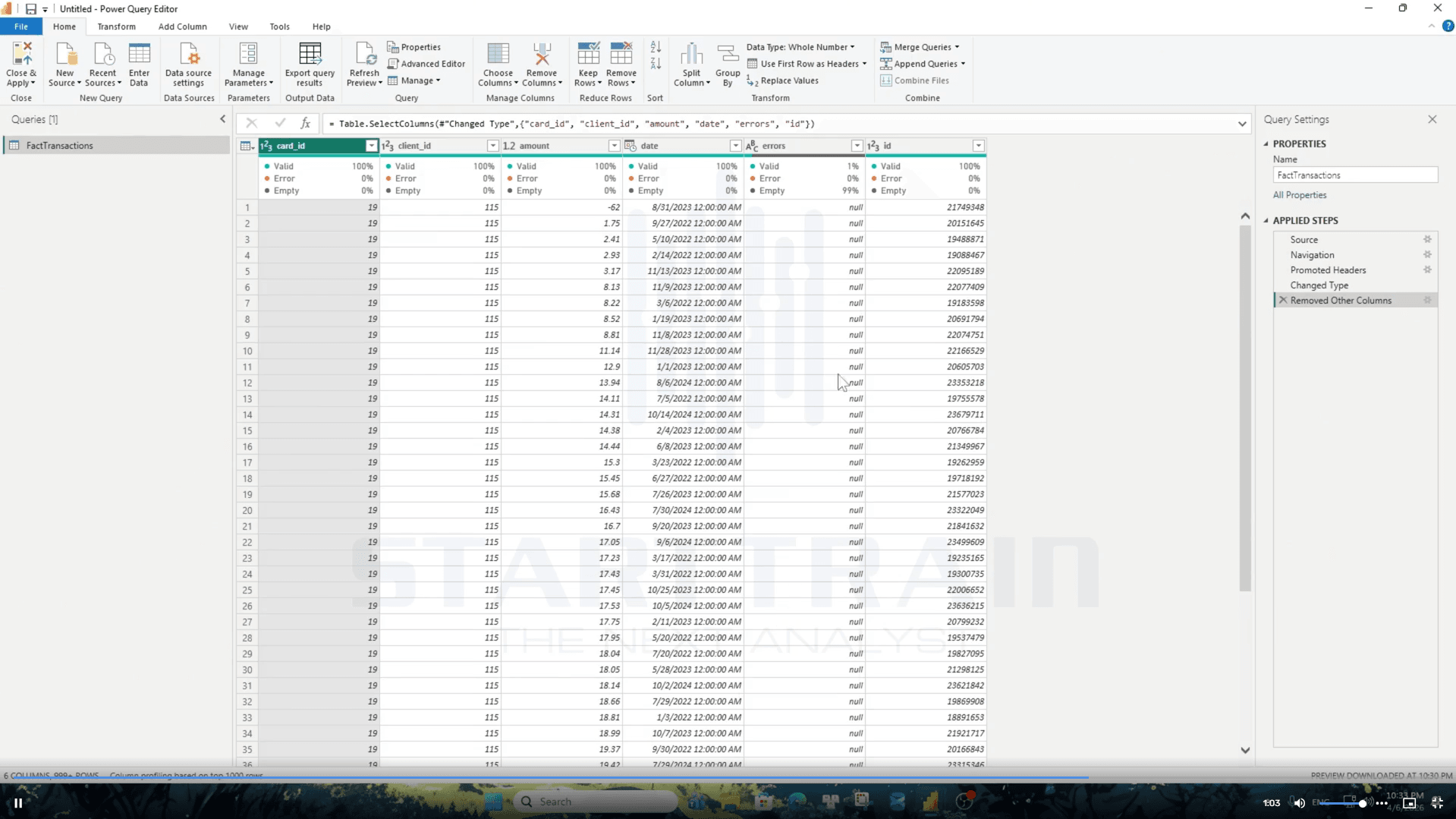
Task: Open errors column filter dropdown
Action: [857, 146]
